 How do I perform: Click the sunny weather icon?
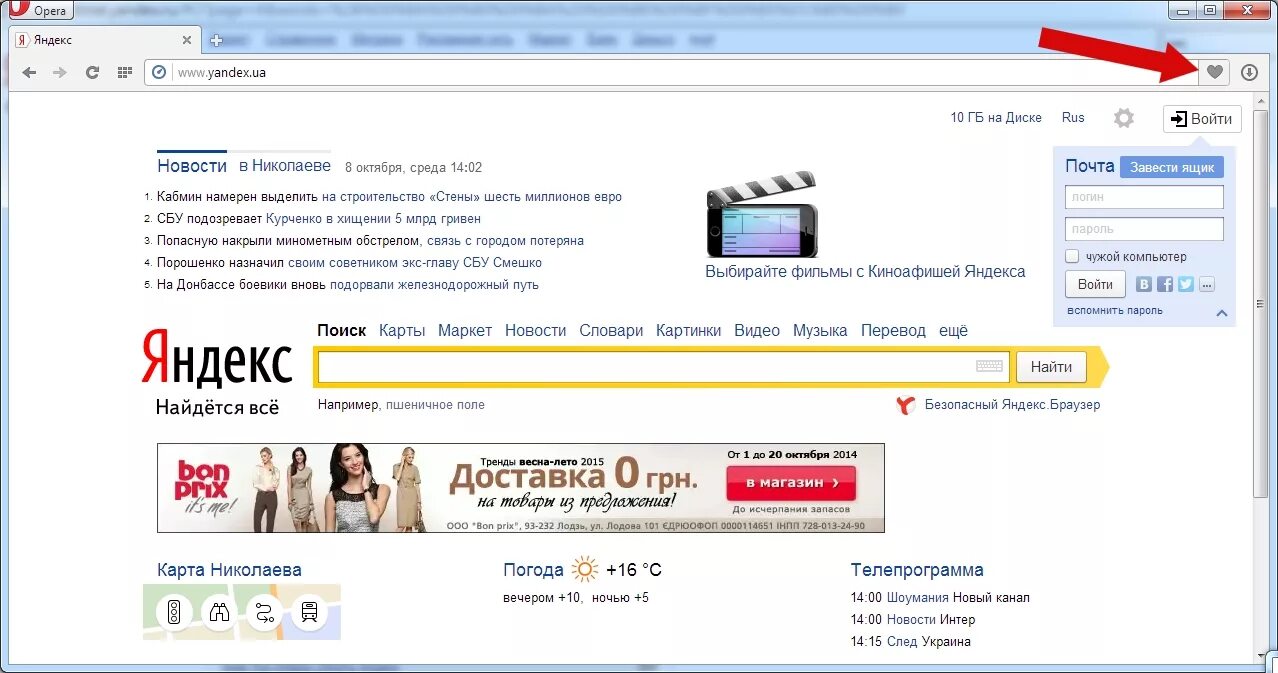click(x=585, y=570)
